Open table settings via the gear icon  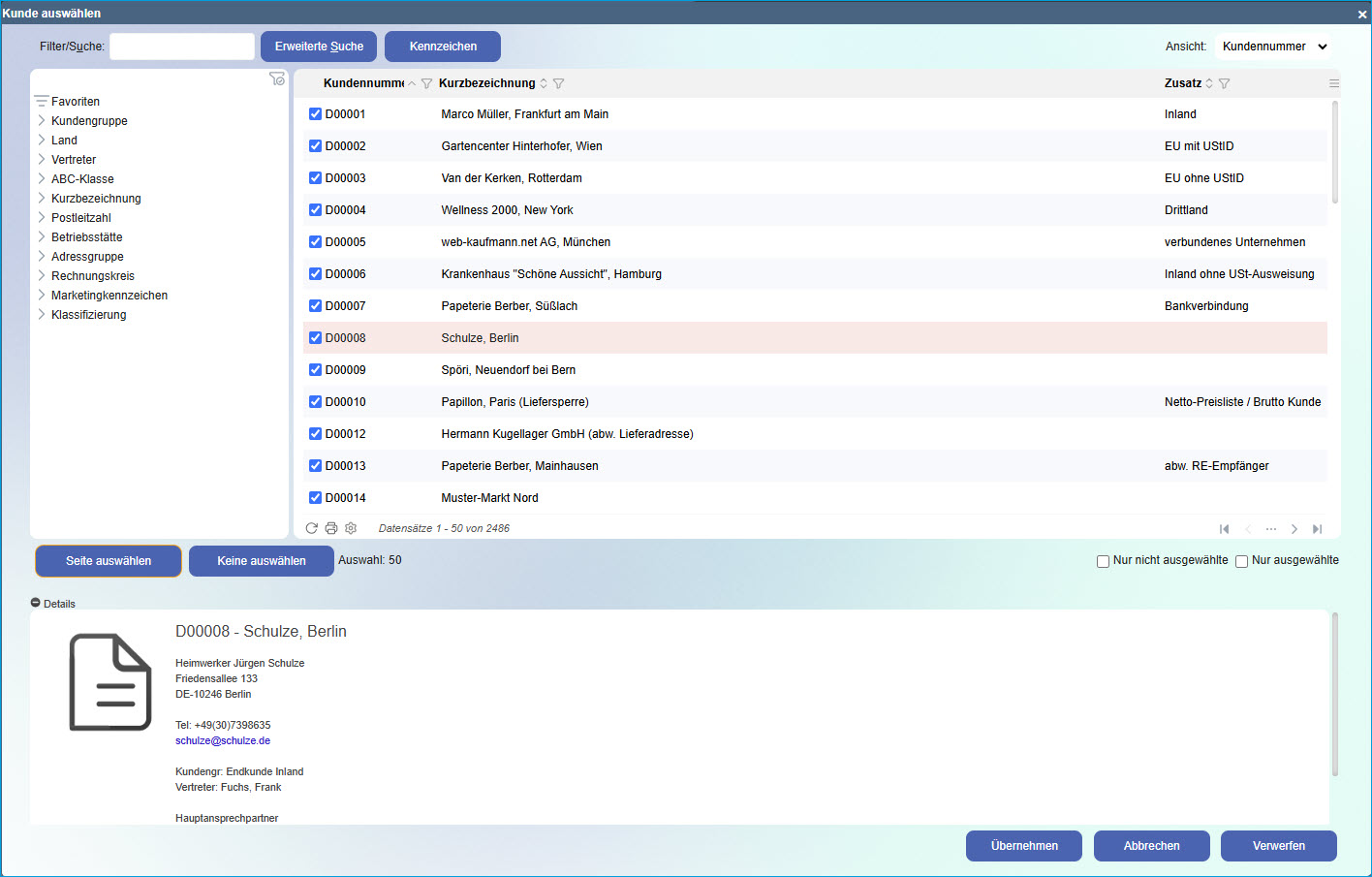351,528
